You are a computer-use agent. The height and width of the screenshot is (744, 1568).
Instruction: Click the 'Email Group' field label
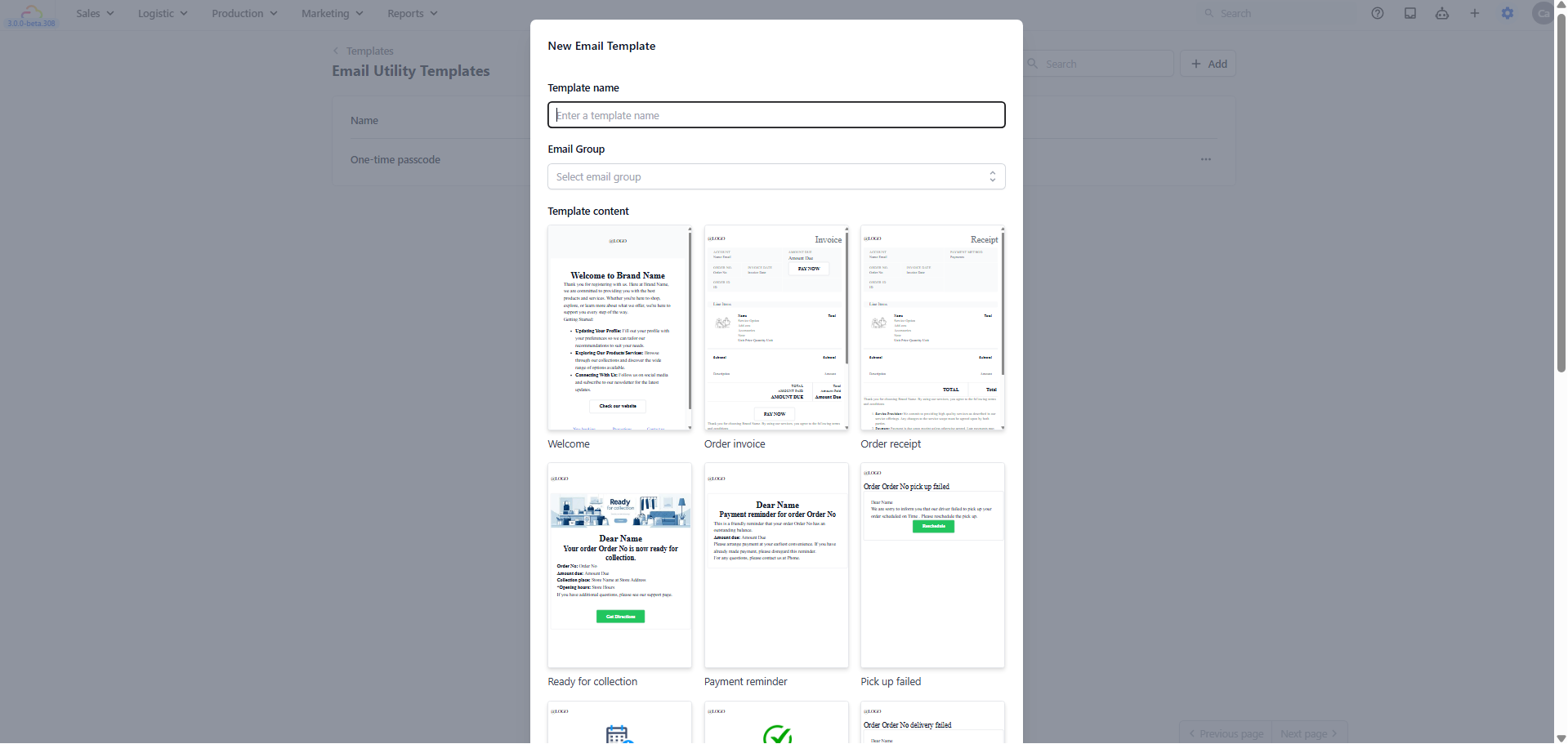coord(576,149)
